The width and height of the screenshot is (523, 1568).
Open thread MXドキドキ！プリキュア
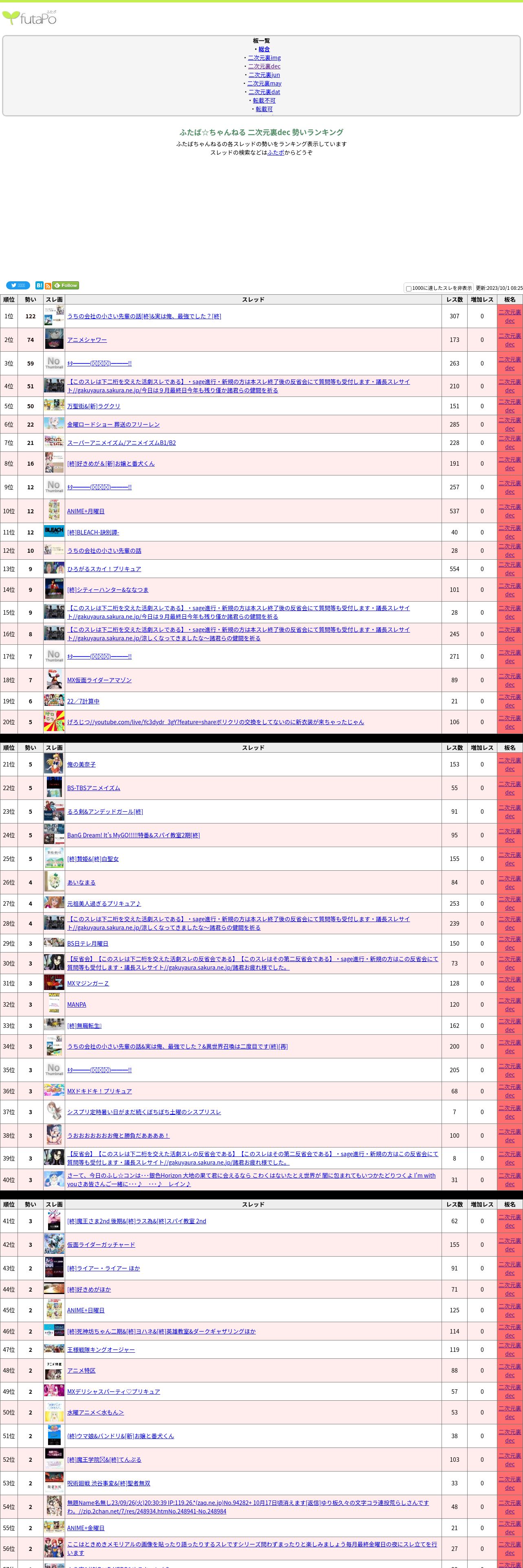(x=99, y=1091)
